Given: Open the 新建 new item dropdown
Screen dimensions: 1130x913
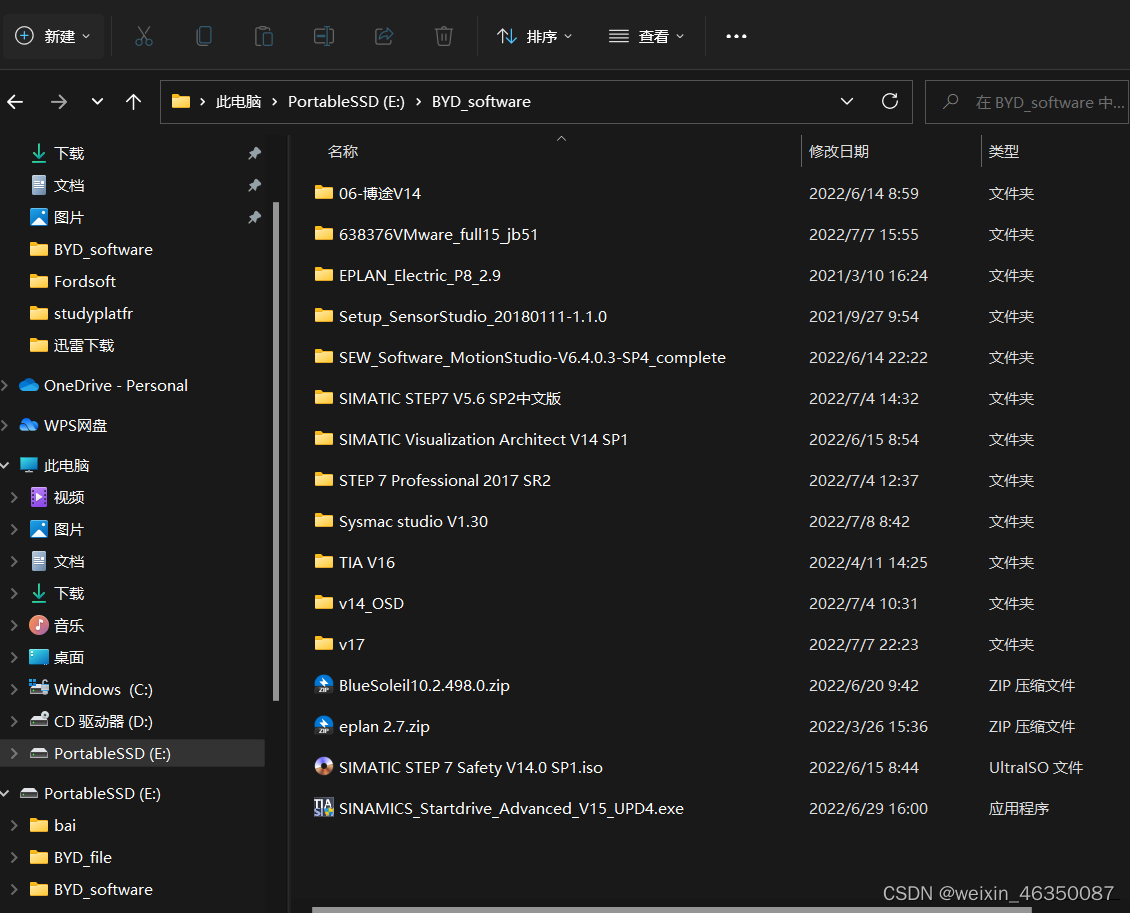Looking at the screenshot, I should [x=53, y=36].
